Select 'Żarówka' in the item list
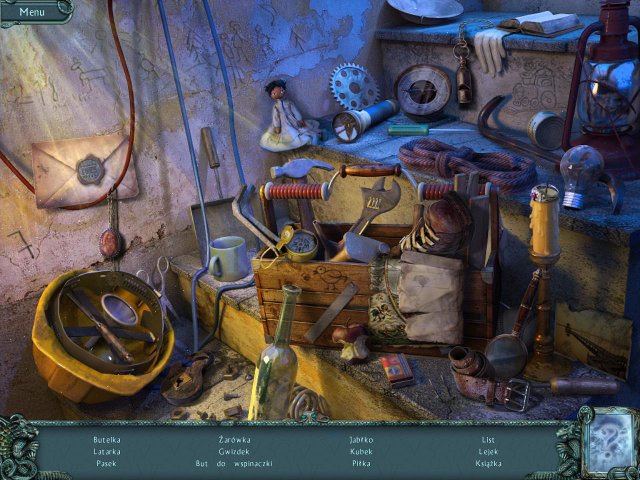Image resolution: width=640 pixels, height=480 pixels. click(234, 440)
